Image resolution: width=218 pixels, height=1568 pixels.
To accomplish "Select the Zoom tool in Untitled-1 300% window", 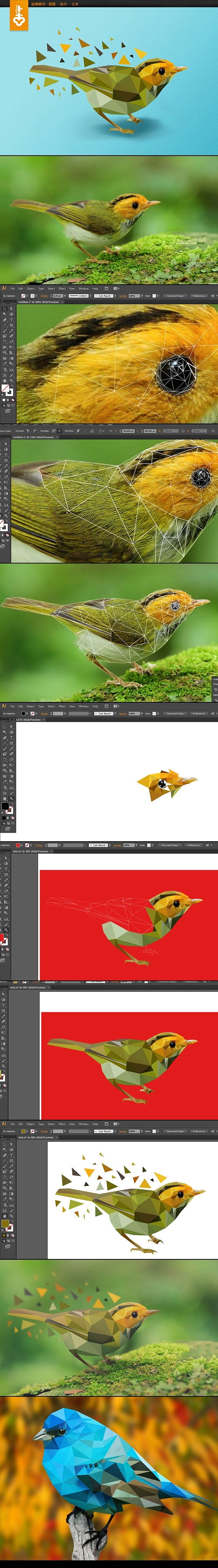I will click(x=12, y=381).
